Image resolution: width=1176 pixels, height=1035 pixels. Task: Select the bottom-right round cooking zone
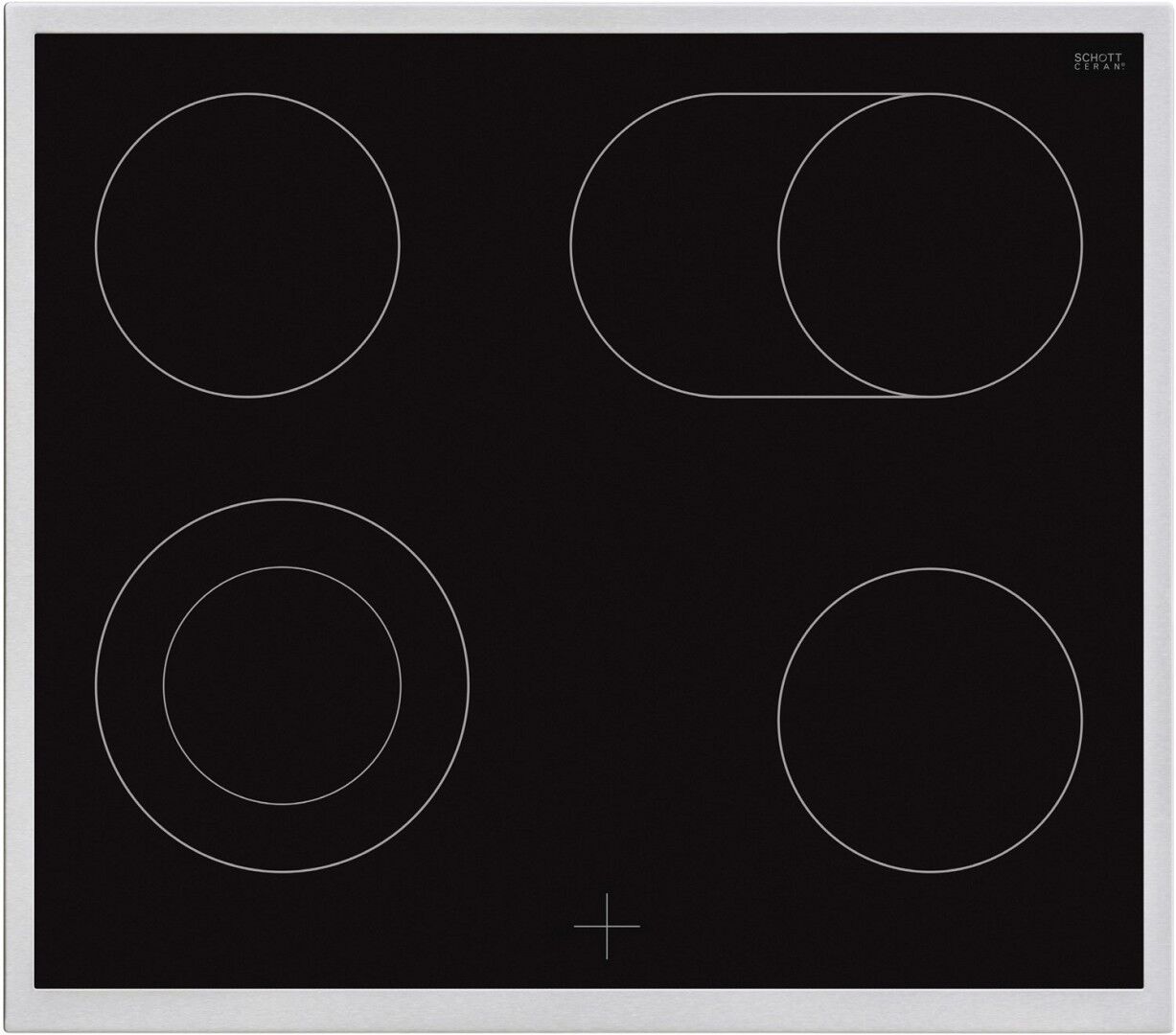[930, 719]
